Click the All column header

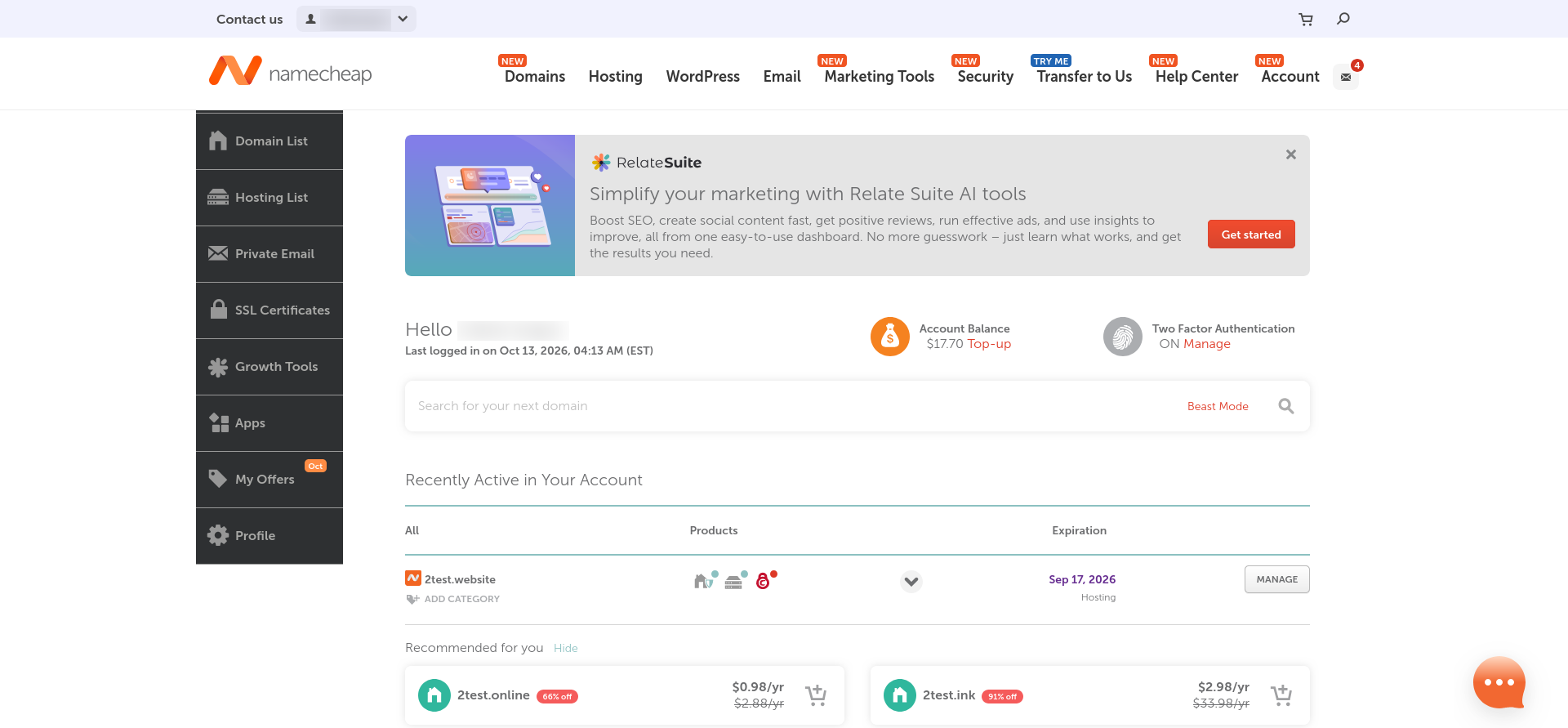(x=412, y=530)
